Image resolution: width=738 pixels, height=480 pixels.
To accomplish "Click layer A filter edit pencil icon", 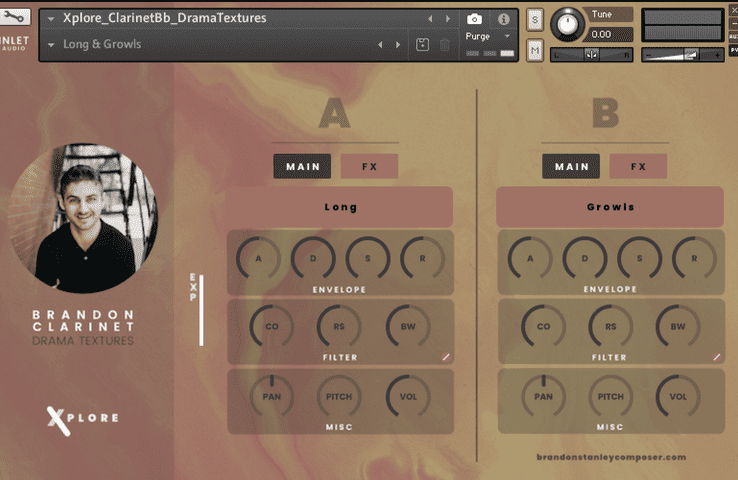I will 446,356.
